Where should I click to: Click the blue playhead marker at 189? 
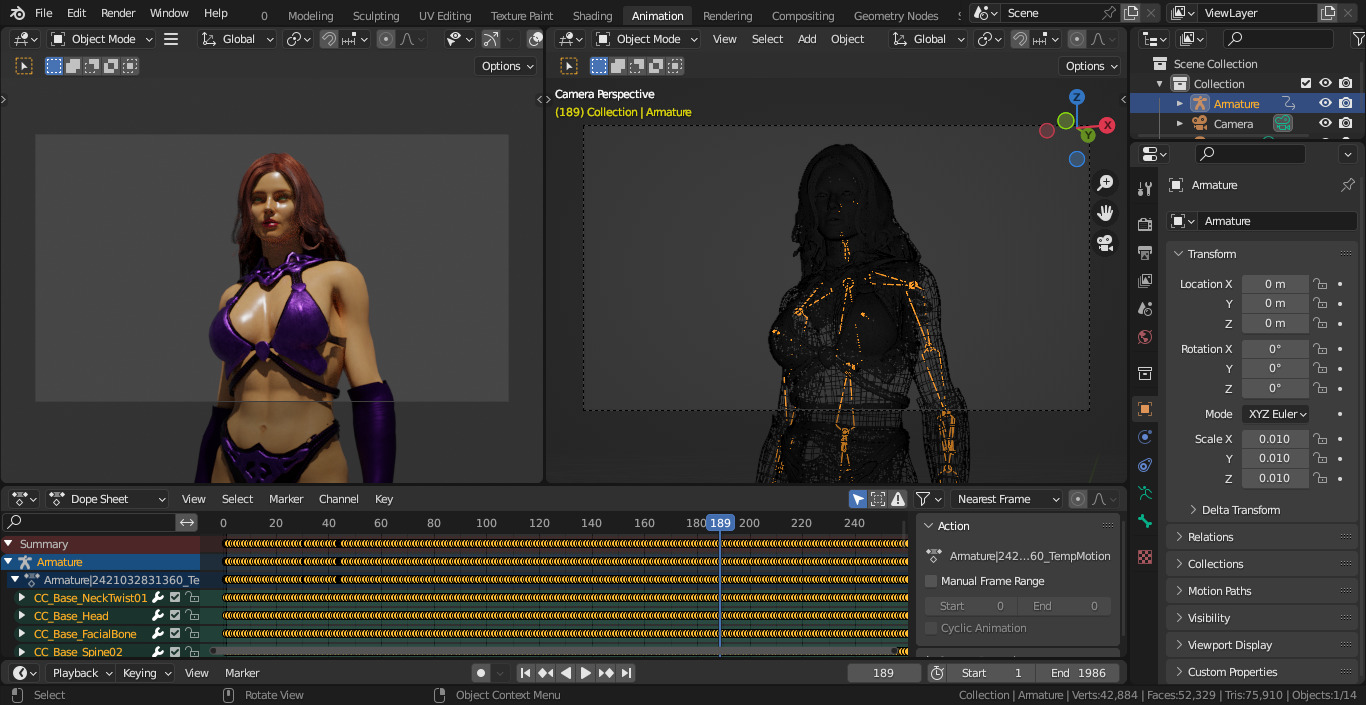click(x=720, y=523)
